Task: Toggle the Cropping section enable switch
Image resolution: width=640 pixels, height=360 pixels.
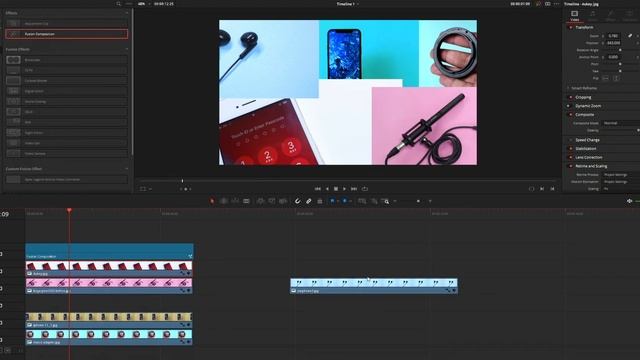Action: tap(571, 97)
